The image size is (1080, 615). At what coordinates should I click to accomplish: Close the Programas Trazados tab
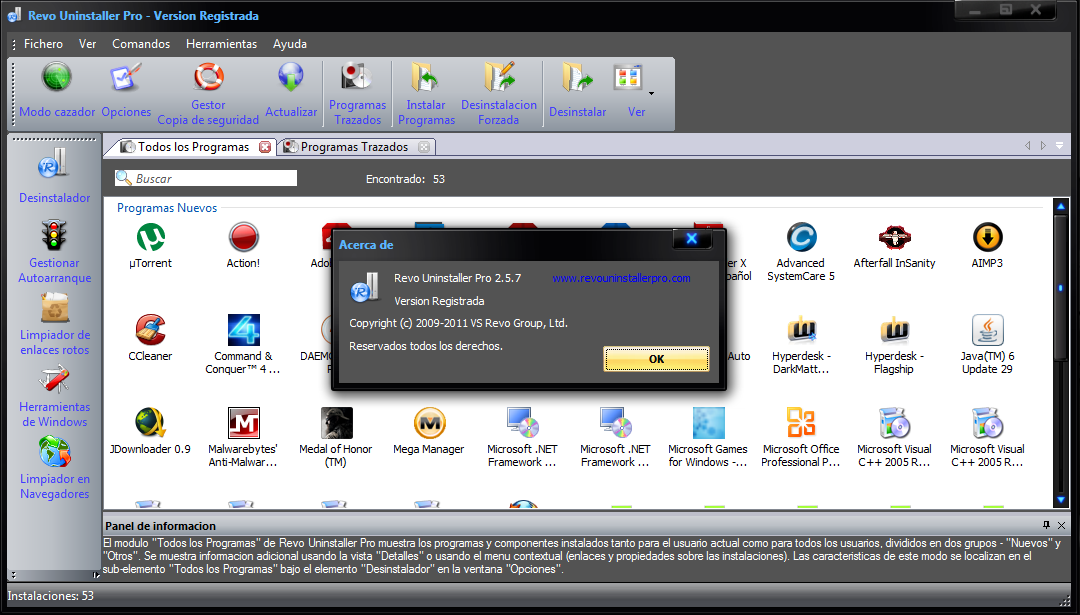tap(424, 147)
